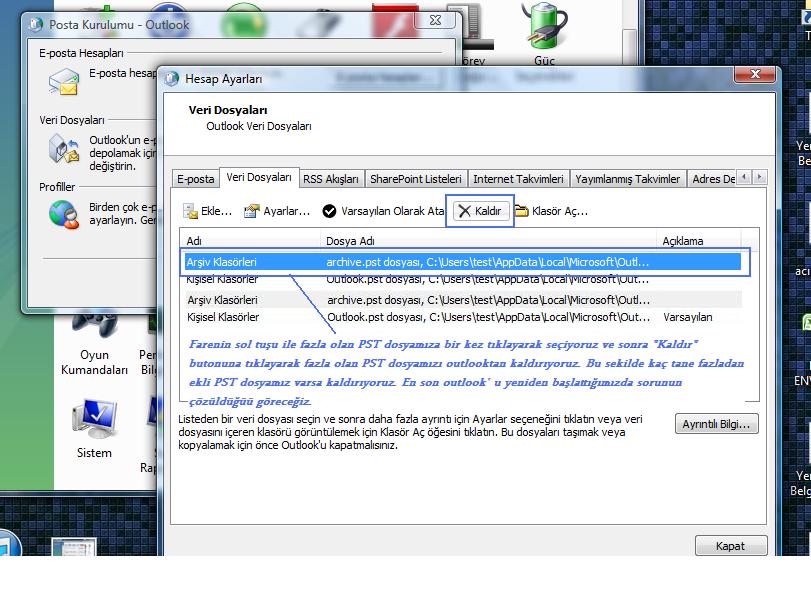This screenshot has height=604, width=811.
Task: Close the Posta Kurulumu - Outlook window
Action: tap(435, 20)
